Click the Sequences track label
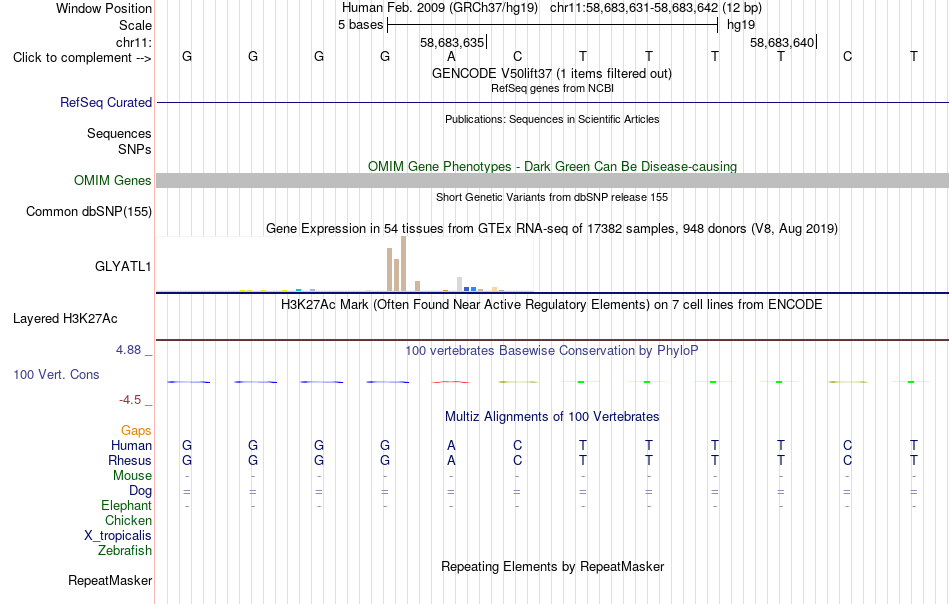950x604 pixels. (x=119, y=133)
